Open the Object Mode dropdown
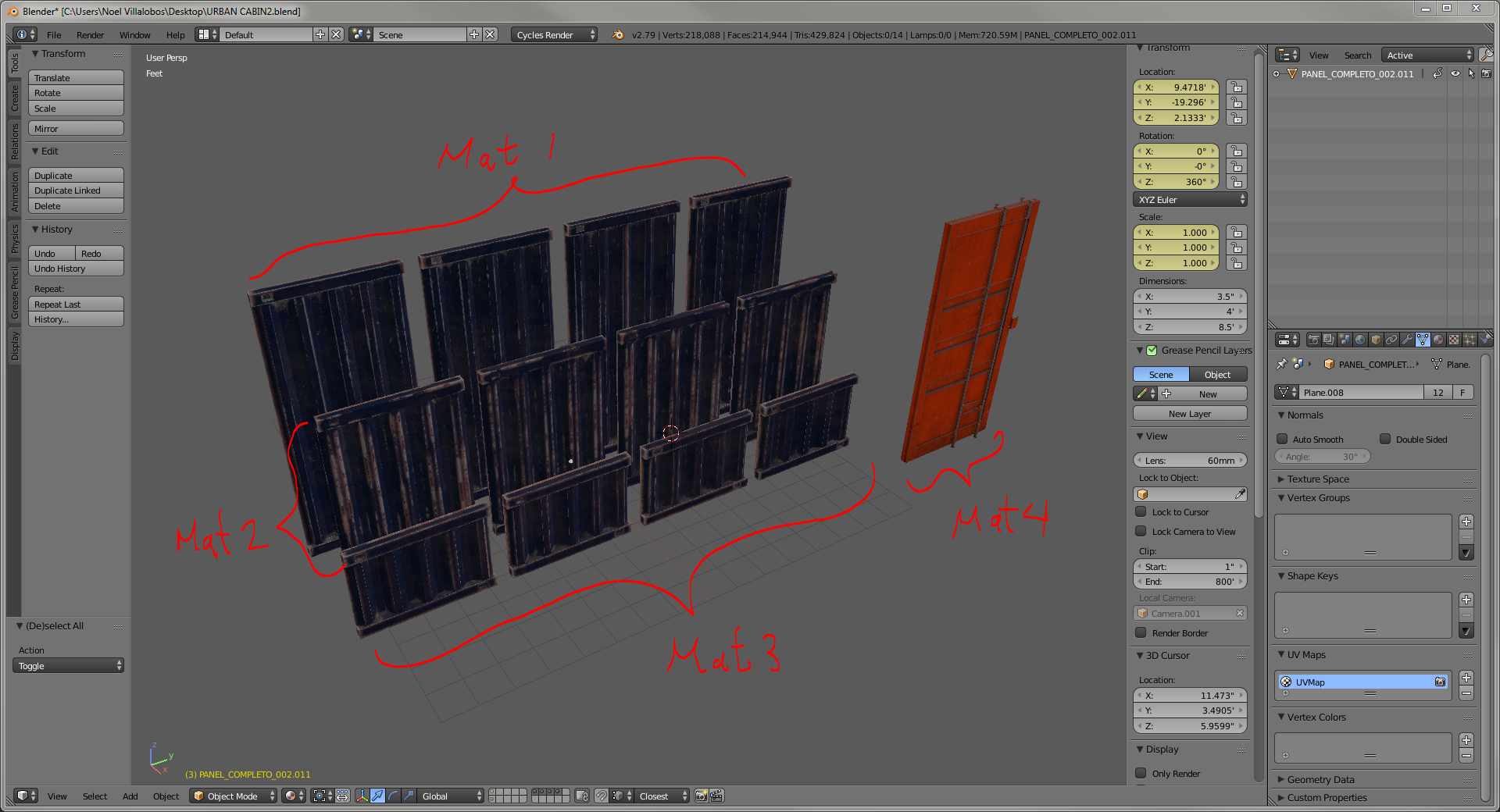 click(234, 796)
